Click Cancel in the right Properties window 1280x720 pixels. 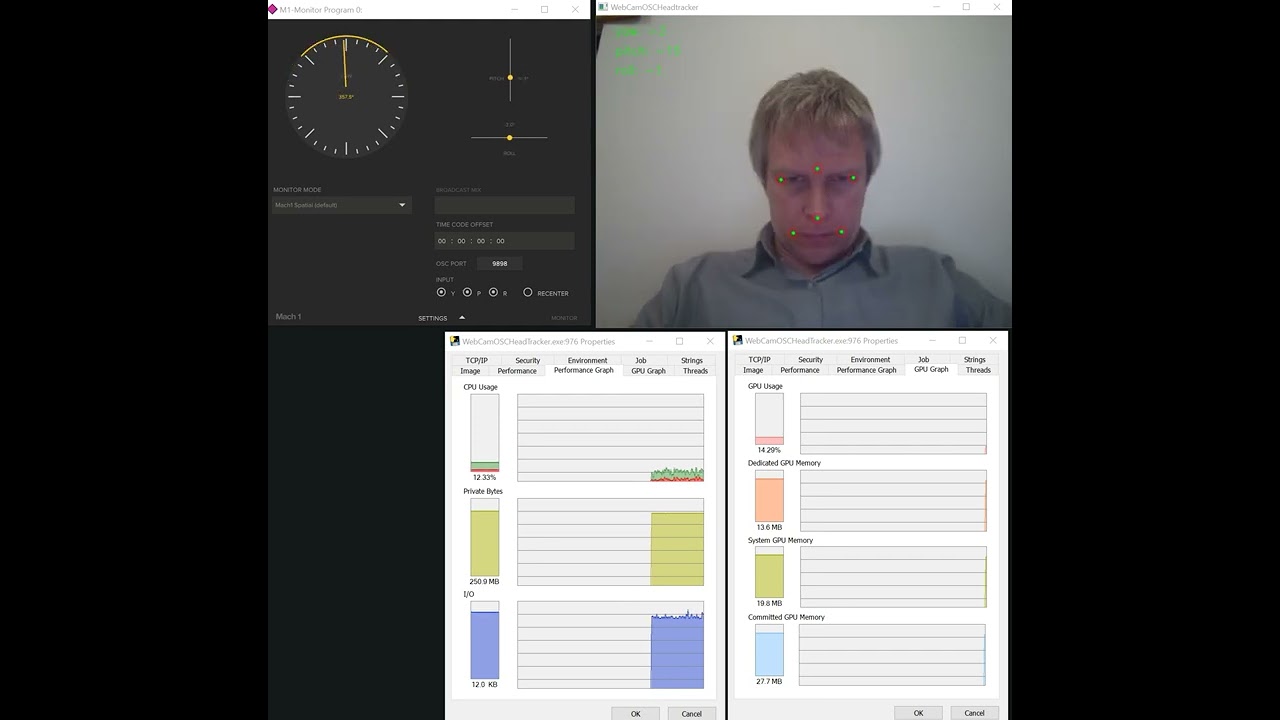pos(974,713)
